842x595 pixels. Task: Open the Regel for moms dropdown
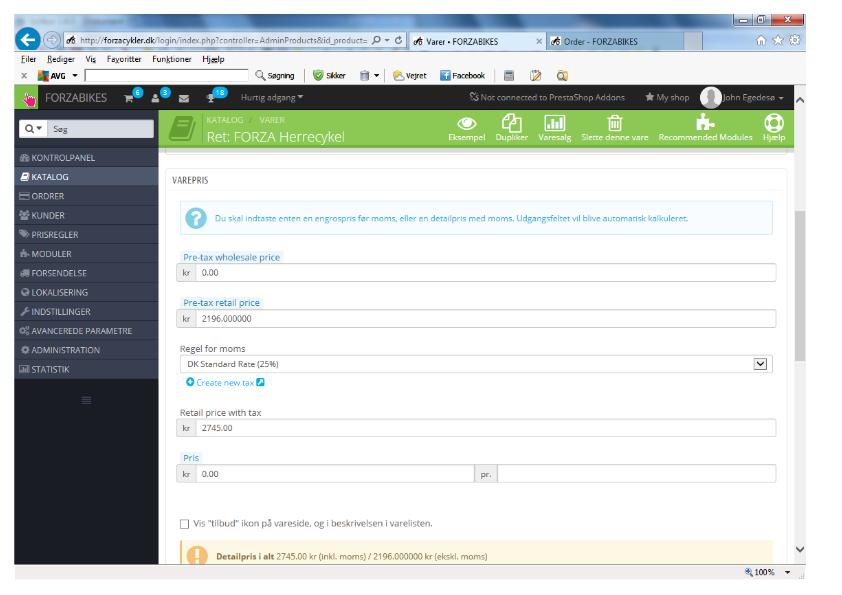[x=476, y=364]
